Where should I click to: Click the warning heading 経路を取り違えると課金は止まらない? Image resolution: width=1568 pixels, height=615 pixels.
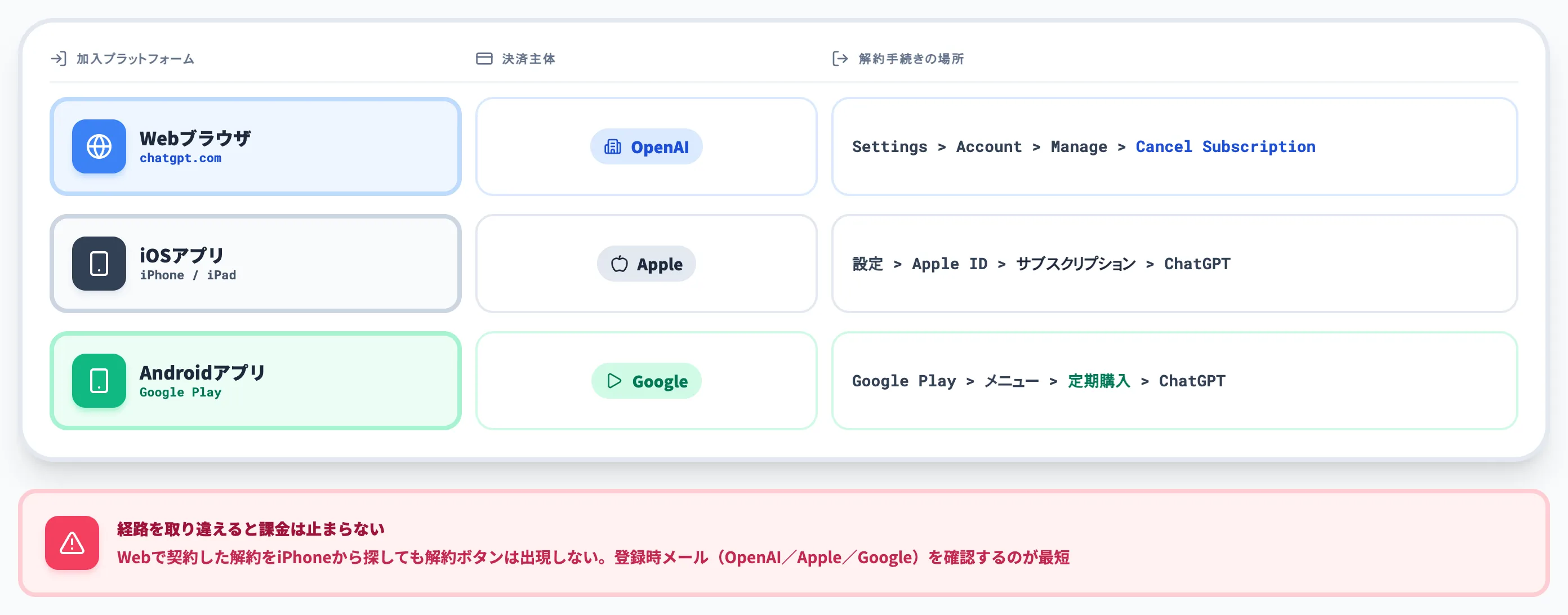point(251,529)
